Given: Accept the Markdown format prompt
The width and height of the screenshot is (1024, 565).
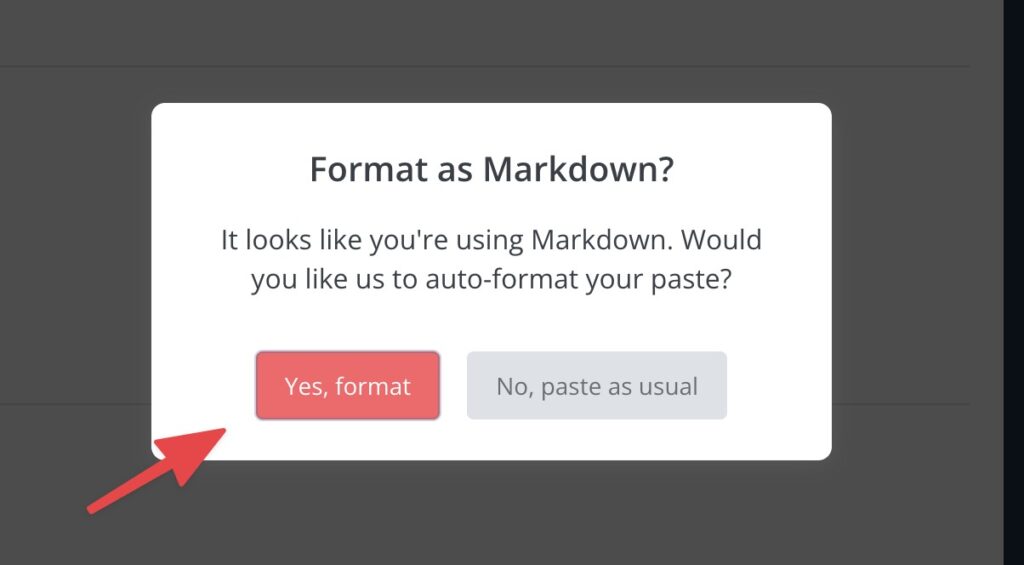Looking at the screenshot, I should click(x=347, y=385).
